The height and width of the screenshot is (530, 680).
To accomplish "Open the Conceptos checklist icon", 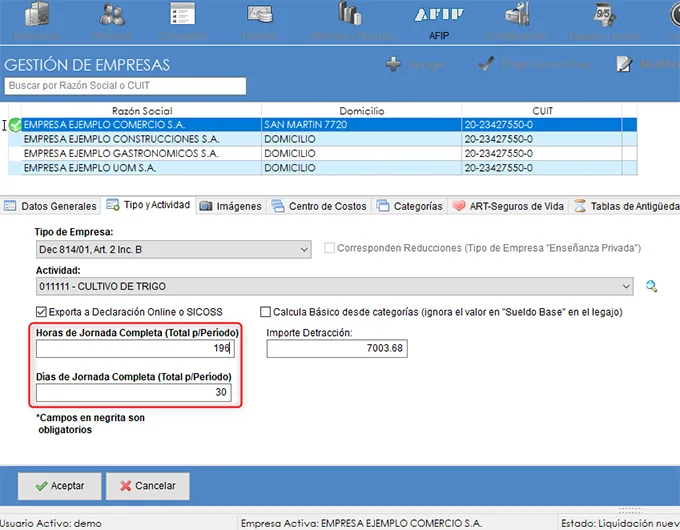I will [182, 14].
